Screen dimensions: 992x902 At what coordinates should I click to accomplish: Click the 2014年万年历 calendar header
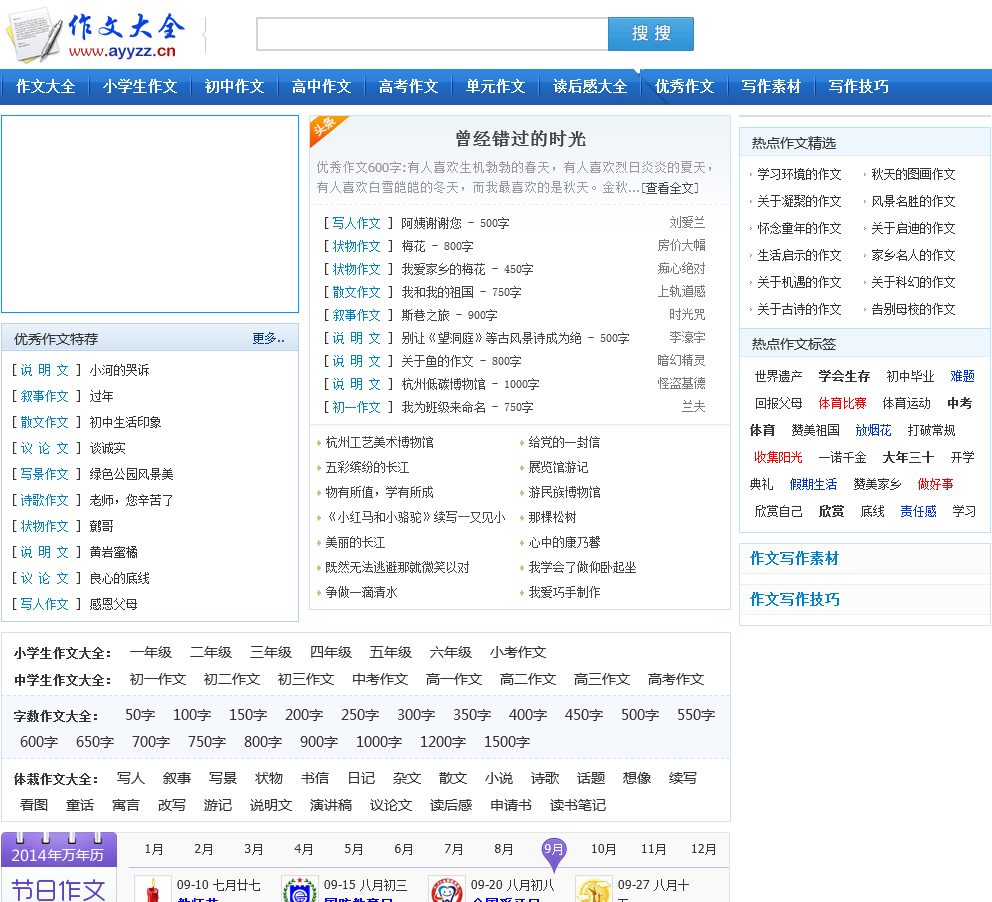tap(58, 854)
